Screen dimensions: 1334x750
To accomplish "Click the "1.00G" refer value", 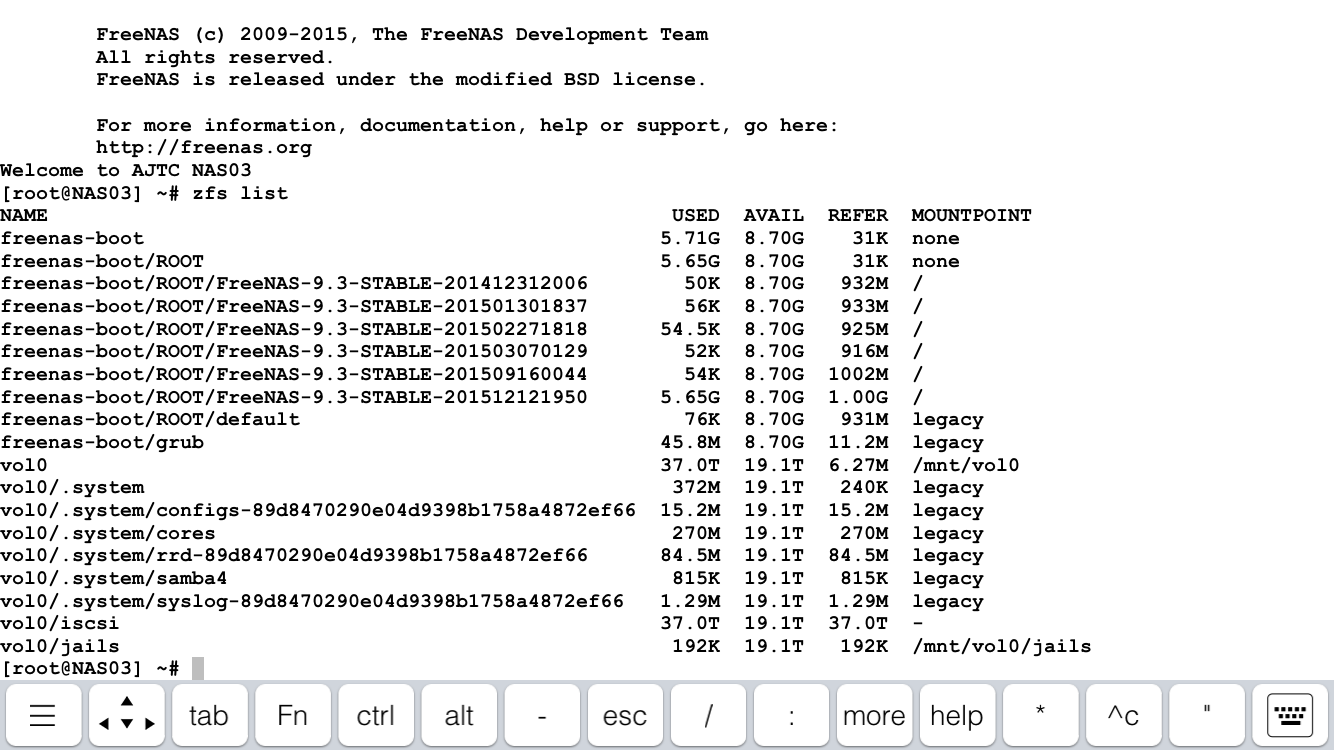I will pos(858,397).
